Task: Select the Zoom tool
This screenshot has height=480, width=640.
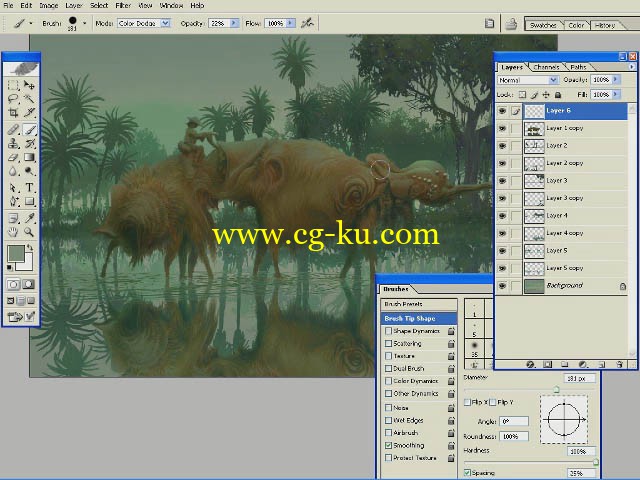Action: tap(29, 232)
